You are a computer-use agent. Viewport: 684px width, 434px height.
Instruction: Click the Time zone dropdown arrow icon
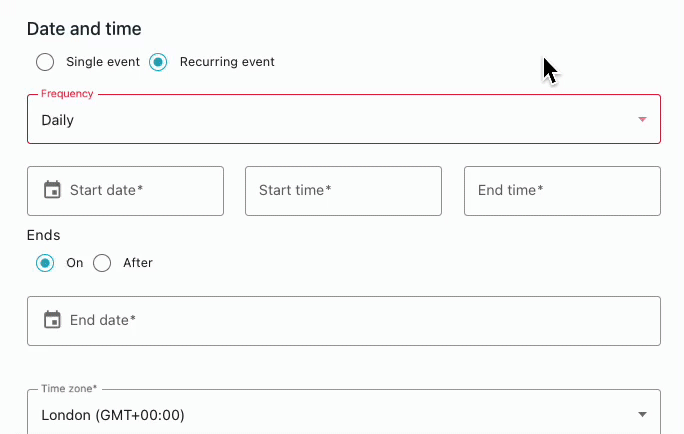(x=642, y=414)
